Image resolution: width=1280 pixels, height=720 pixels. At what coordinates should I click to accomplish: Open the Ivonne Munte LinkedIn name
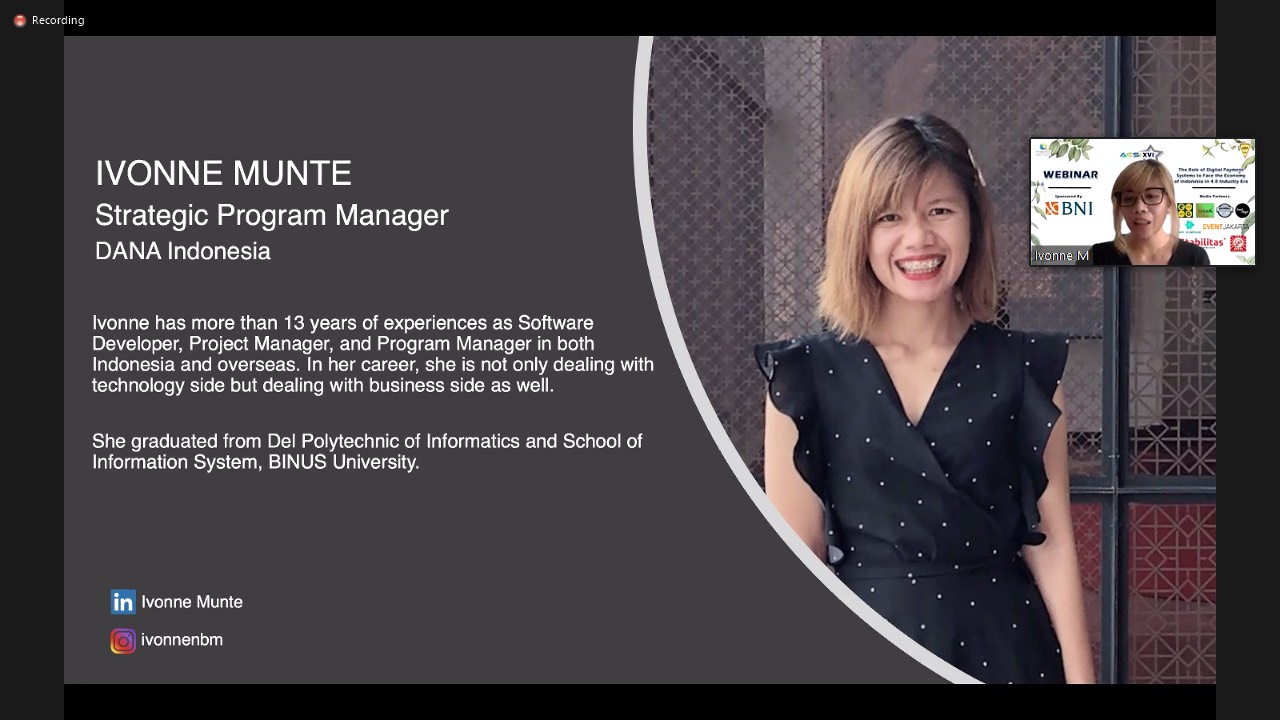point(192,602)
